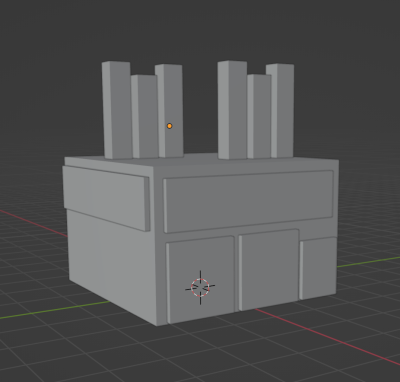Screen dimensions: 400x382
Task: Select the rightmost pillar on the roof
Action: (x=282, y=111)
